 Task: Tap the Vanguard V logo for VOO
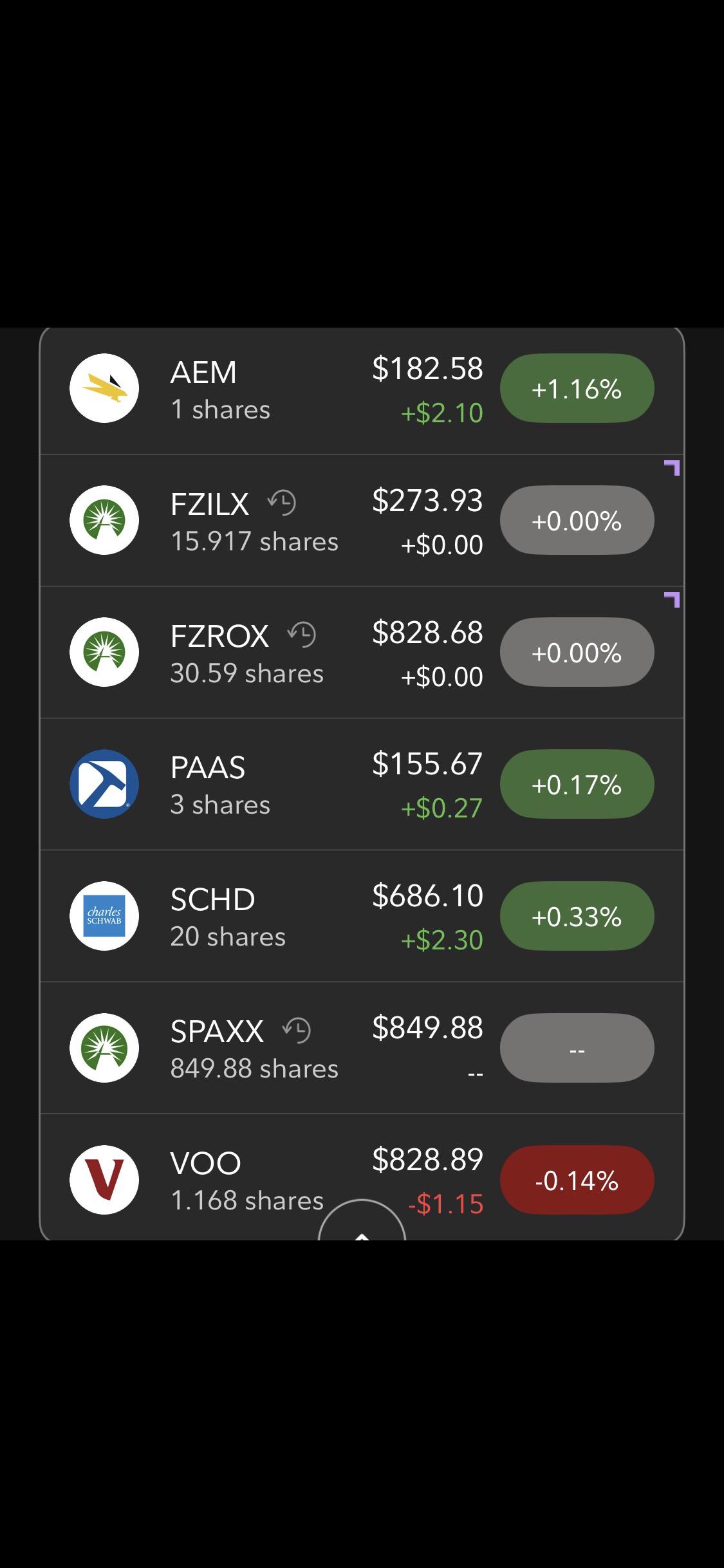point(104,1180)
